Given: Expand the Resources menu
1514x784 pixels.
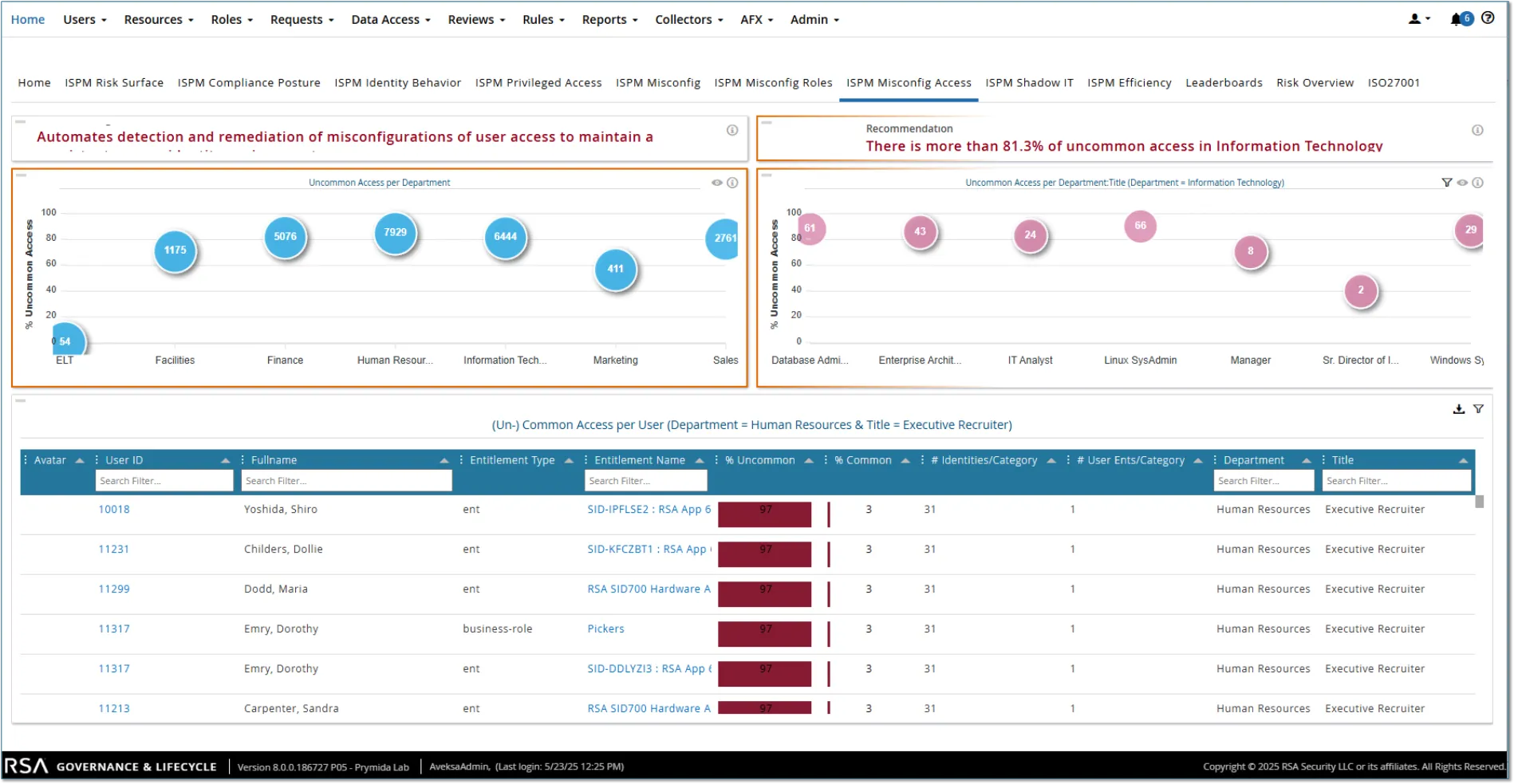Looking at the screenshot, I should [159, 19].
